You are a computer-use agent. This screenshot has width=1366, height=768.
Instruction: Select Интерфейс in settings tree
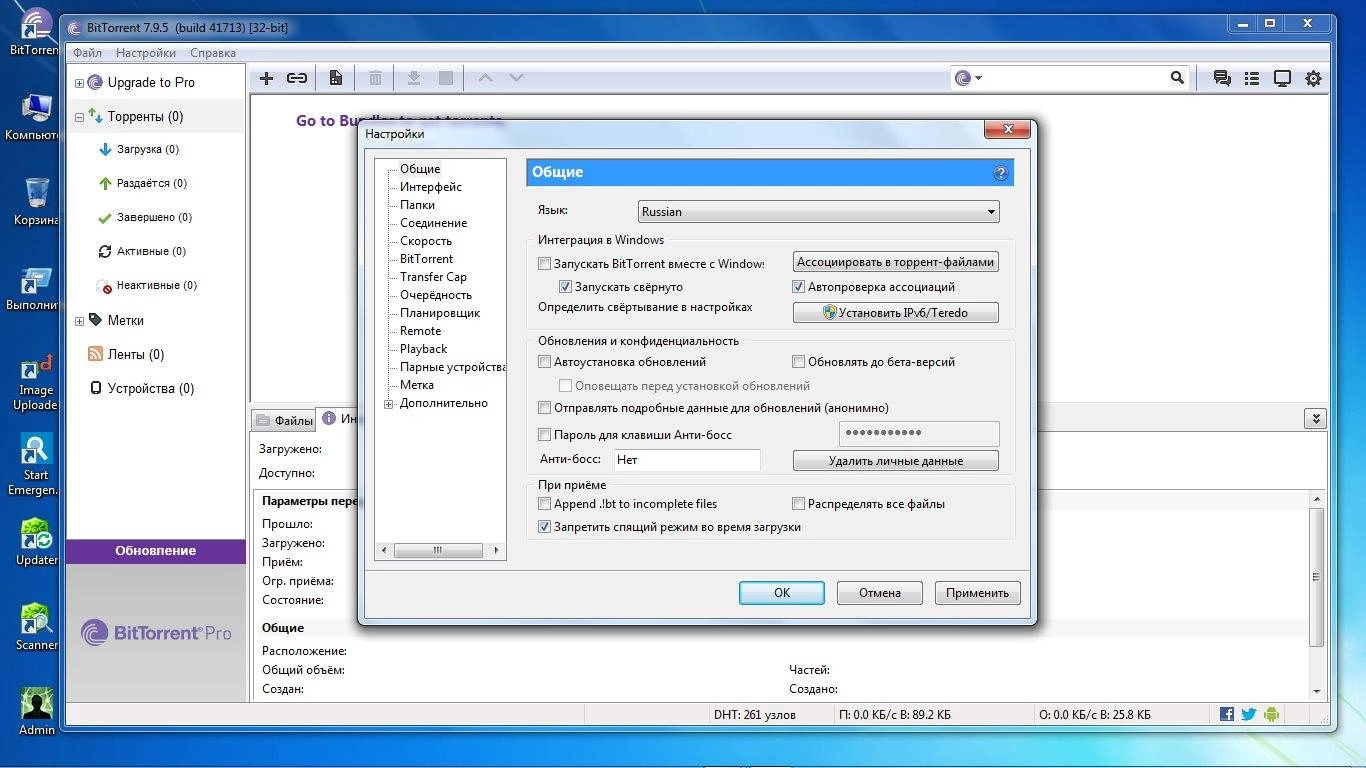(x=431, y=187)
